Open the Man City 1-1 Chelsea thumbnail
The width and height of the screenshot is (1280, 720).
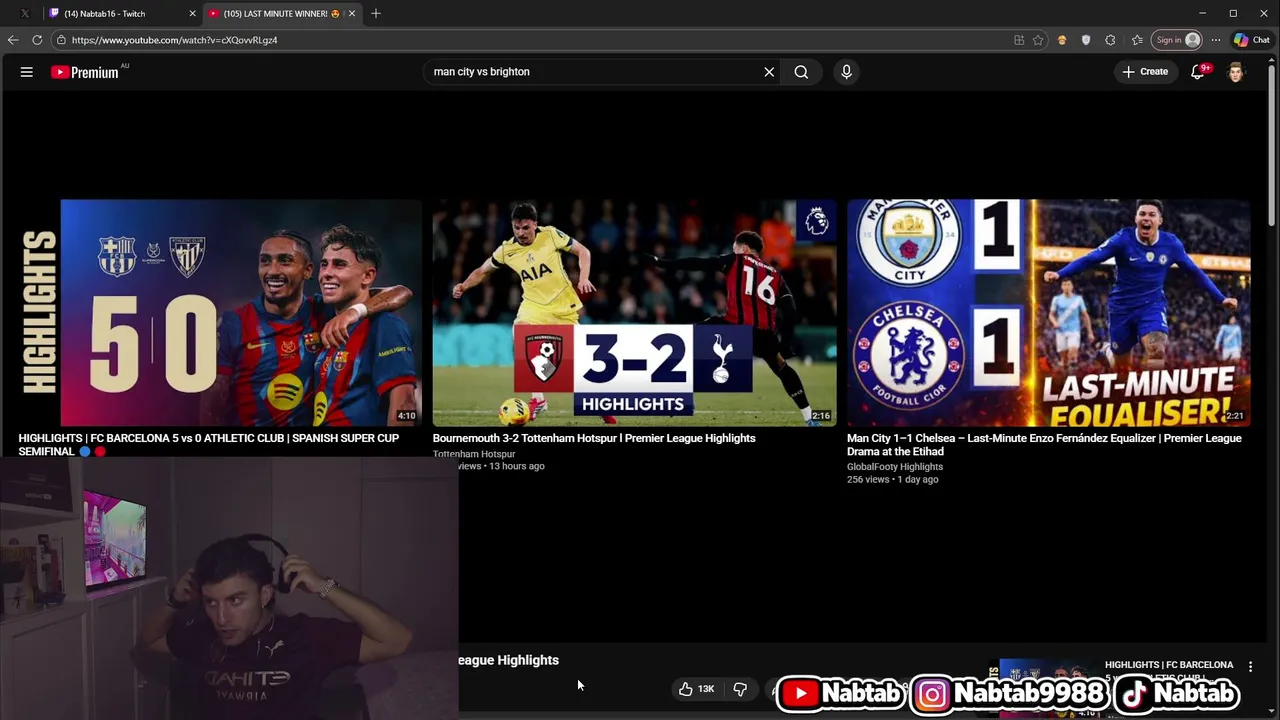tap(1048, 313)
